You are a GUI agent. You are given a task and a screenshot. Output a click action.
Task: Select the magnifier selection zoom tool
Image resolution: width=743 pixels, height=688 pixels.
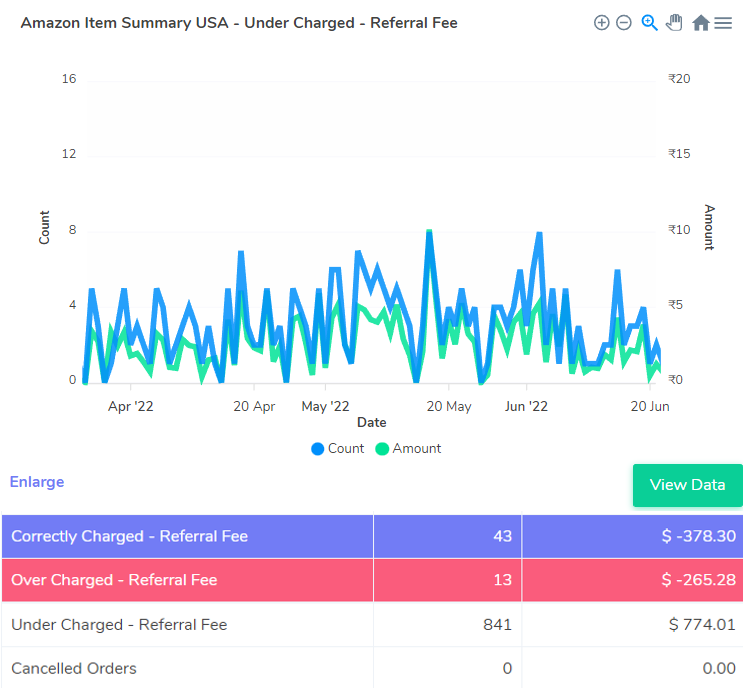point(649,23)
